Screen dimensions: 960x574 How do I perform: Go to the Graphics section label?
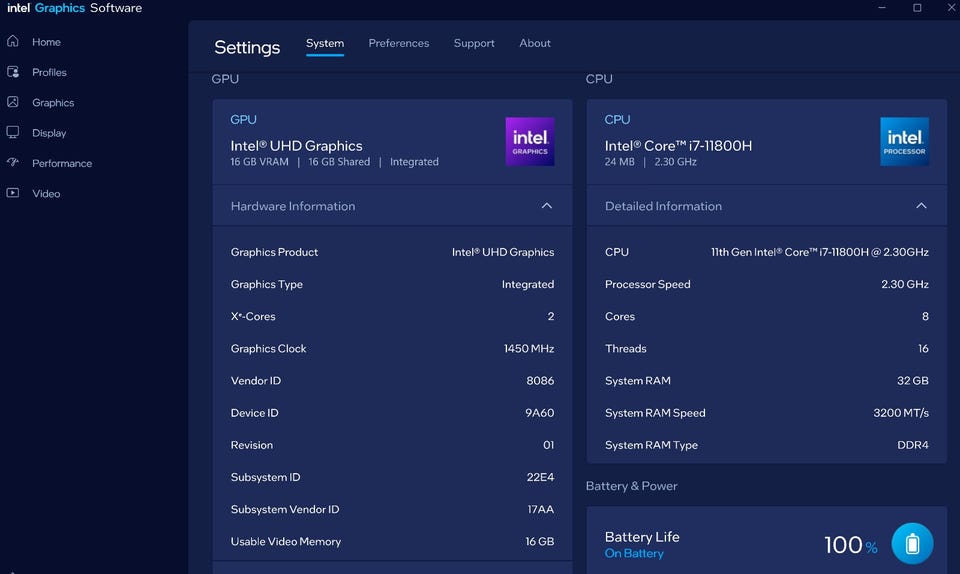coord(53,103)
